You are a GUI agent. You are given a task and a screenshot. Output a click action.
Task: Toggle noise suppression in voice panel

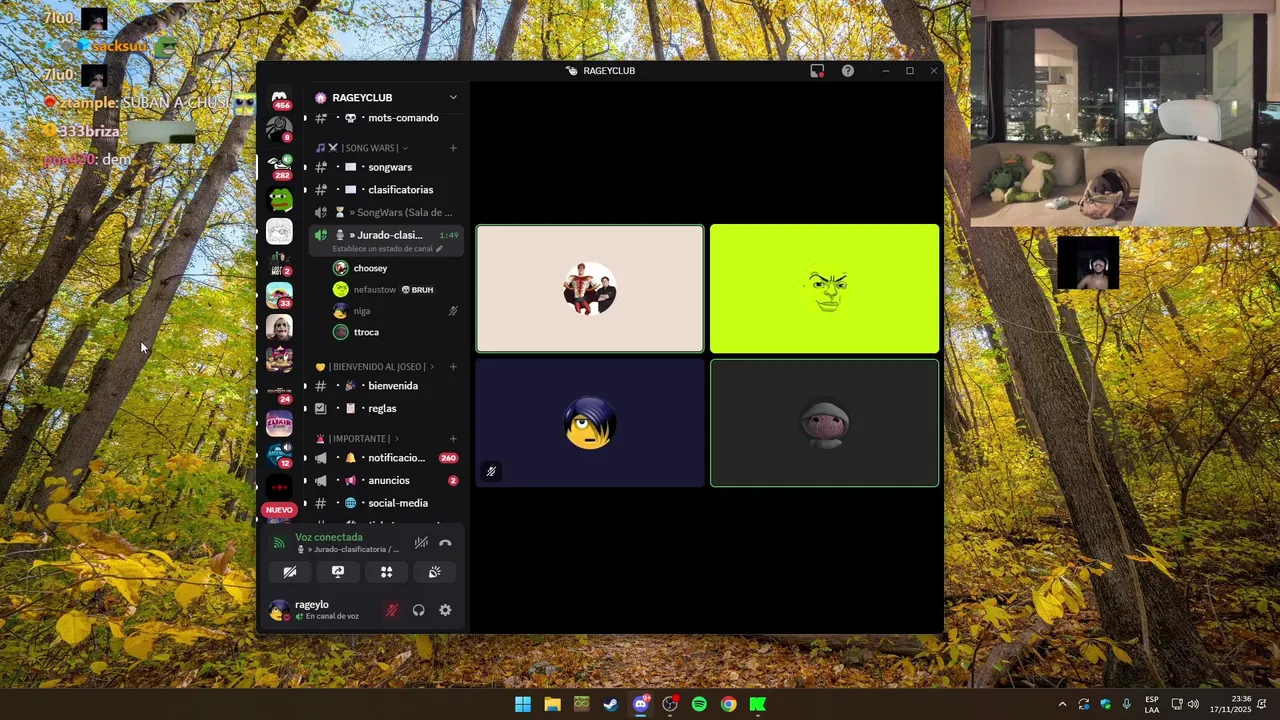tap(421, 543)
